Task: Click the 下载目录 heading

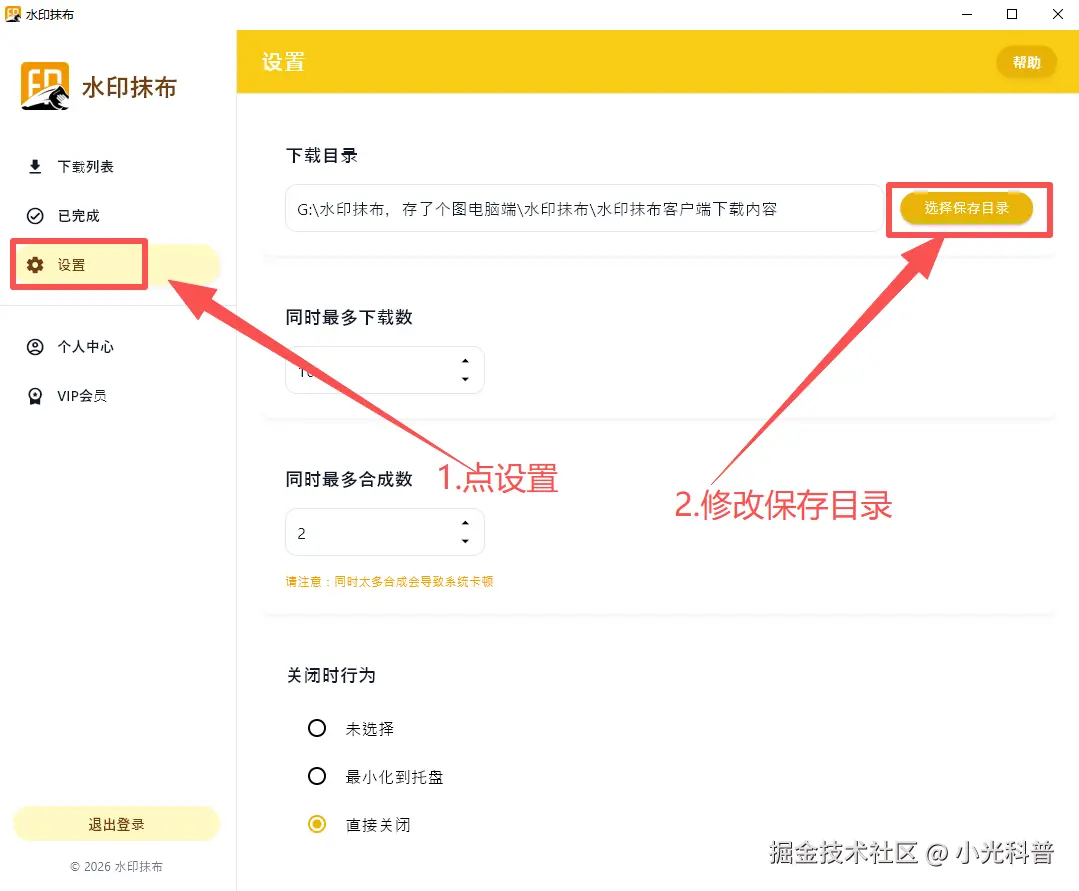Action: [322, 155]
